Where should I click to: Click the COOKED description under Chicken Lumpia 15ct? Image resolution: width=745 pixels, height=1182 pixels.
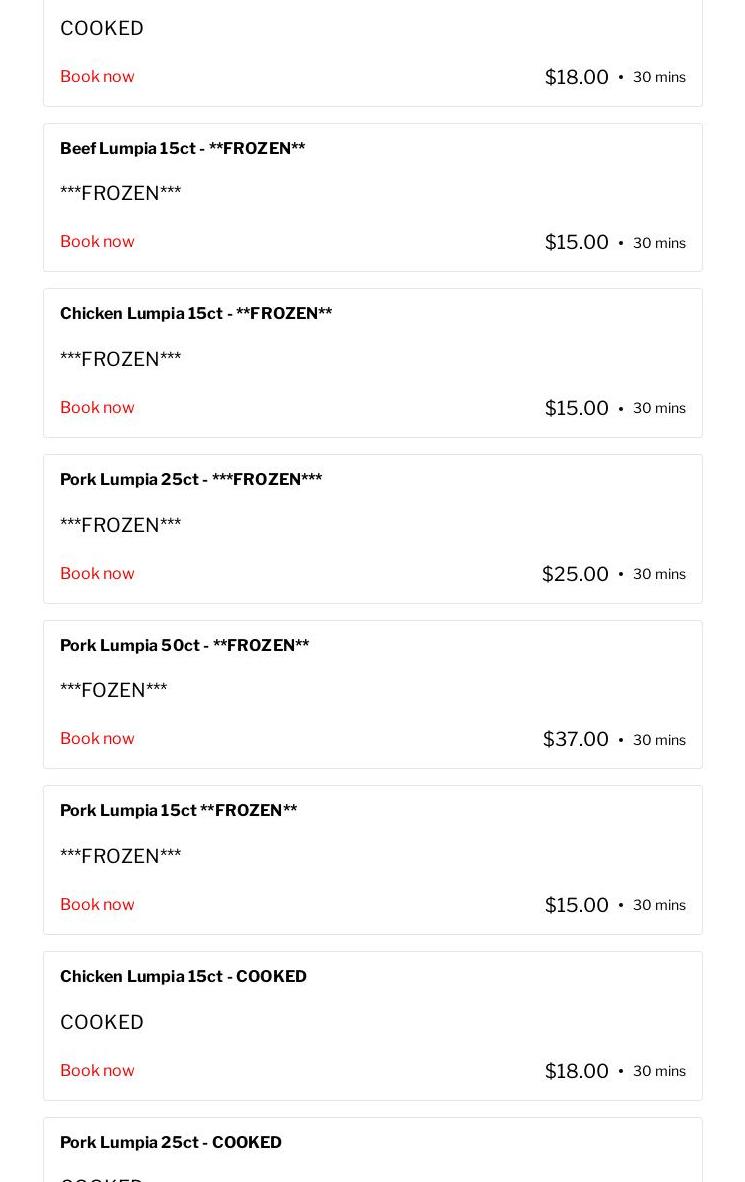pos(102,1022)
